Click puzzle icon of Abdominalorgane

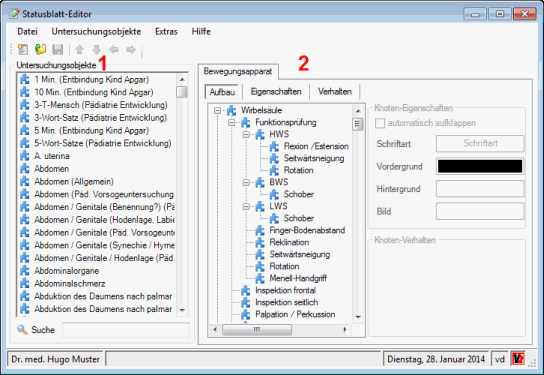[x=25, y=271]
